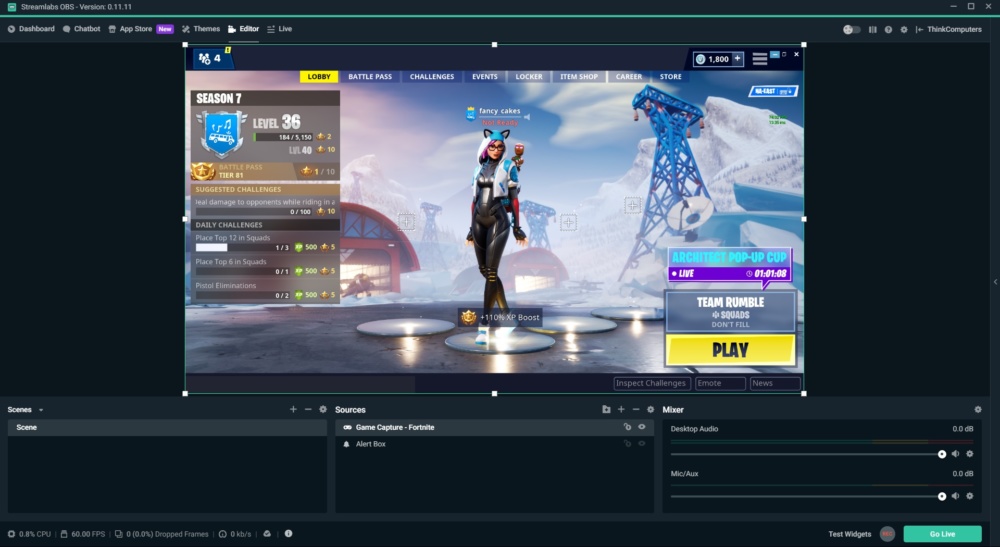Open Mic/Aux settings gear

coord(970,496)
